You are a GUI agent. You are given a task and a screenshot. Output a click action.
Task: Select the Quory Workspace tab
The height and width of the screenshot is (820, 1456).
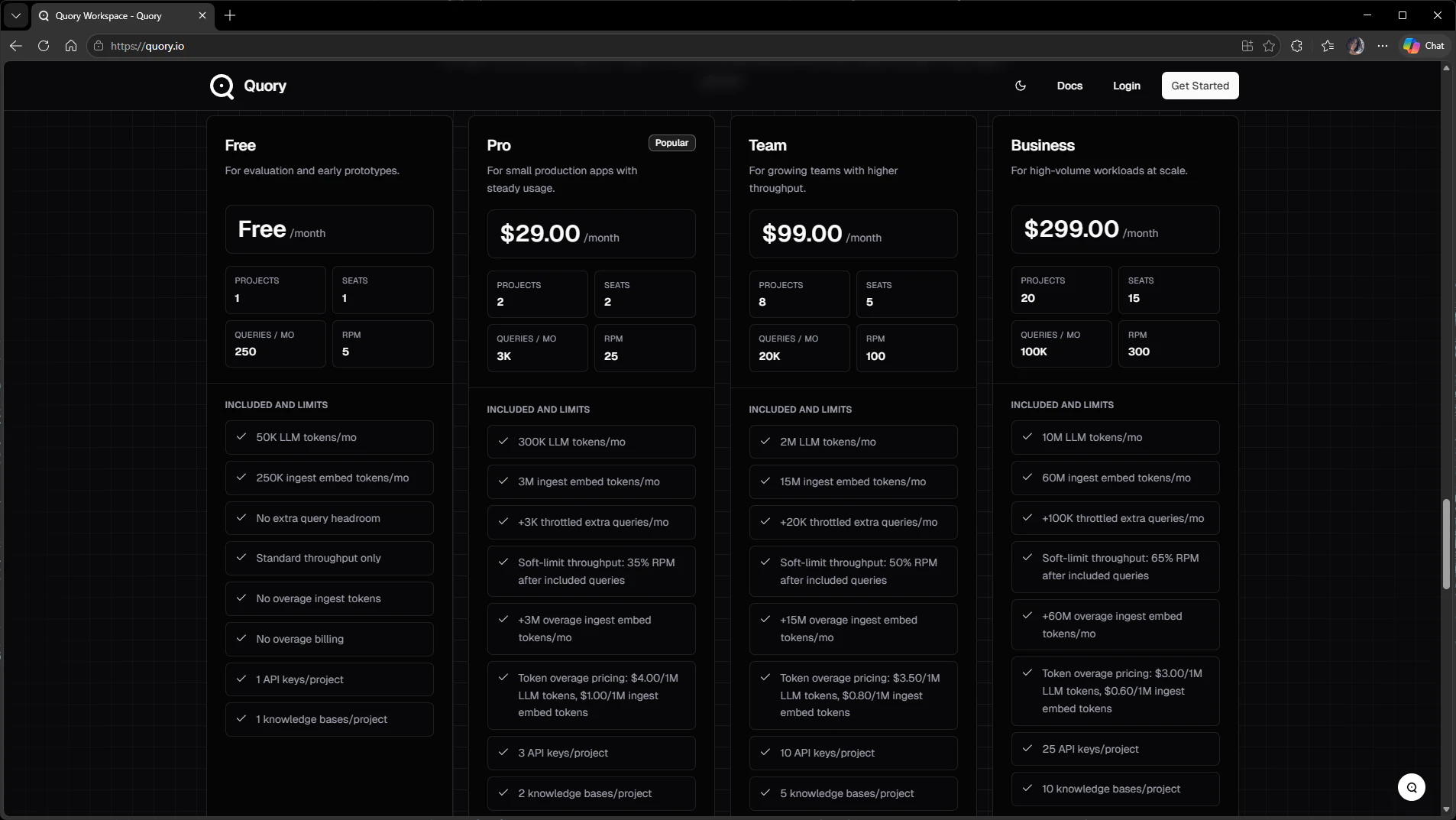tap(122, 15)
